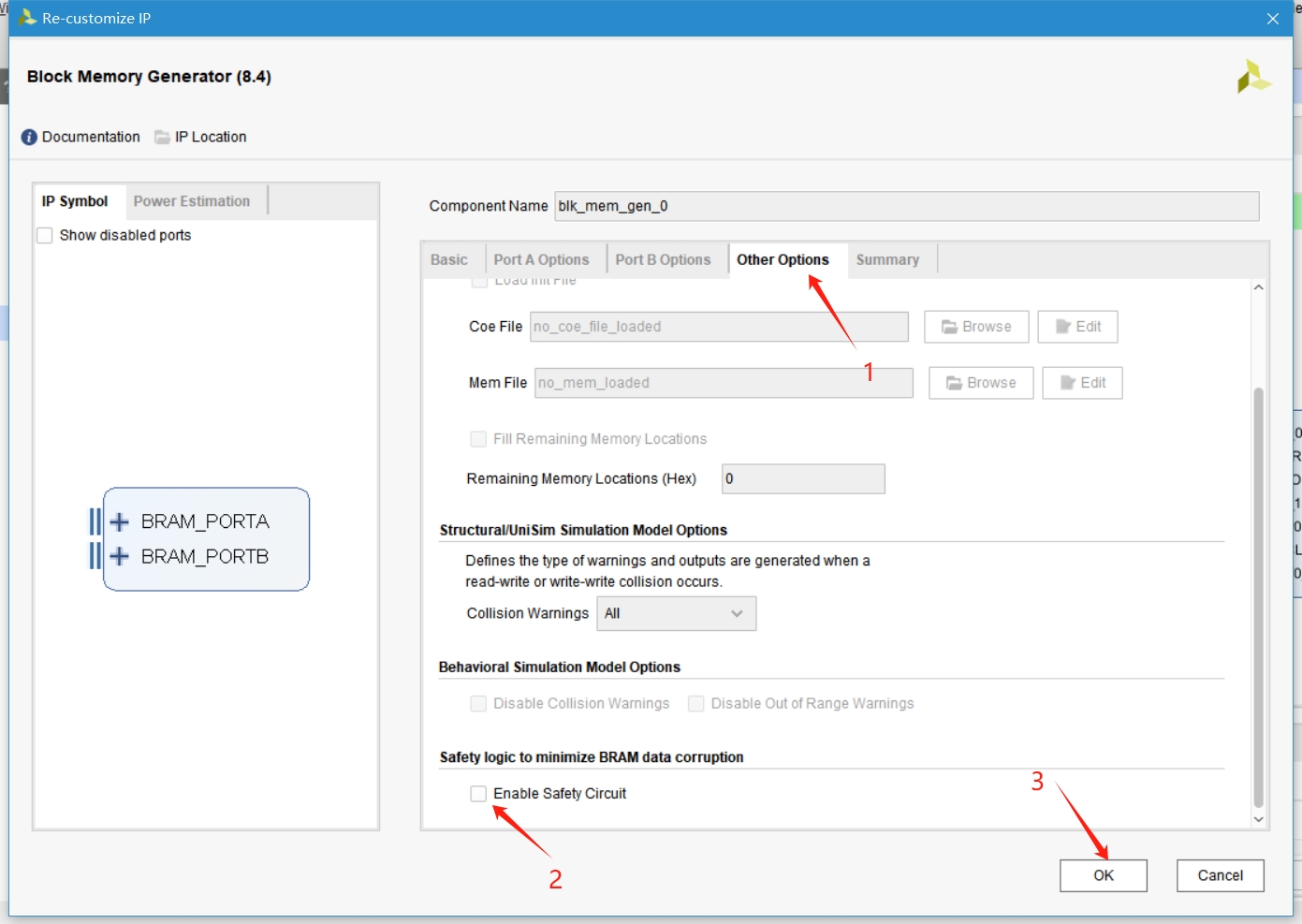Image resolution: width=1302 pixels, height=924 pixels.
Task: Expand the BRAM_PORTB plus icon
Action: coord(119,556)
